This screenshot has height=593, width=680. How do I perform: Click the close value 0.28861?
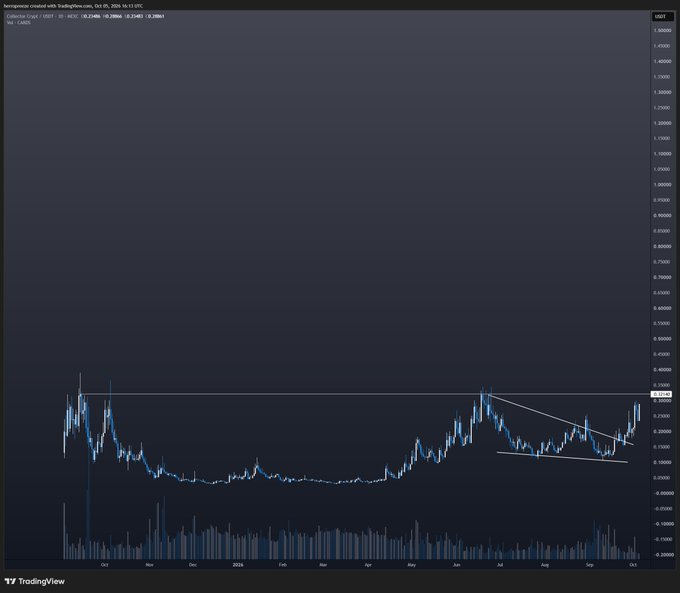click(x=155, y=16)
